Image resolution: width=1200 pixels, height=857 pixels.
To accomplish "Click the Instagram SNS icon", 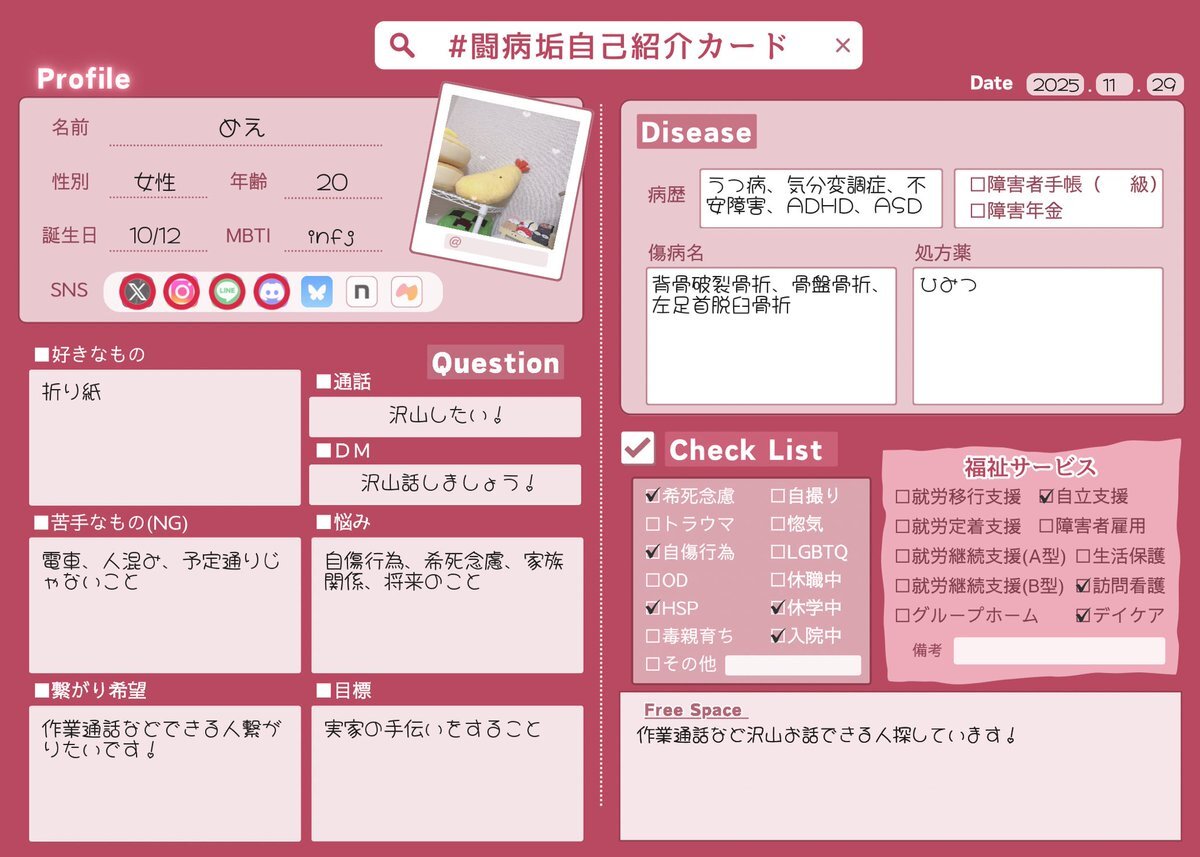I will click(x=181, y=291).
